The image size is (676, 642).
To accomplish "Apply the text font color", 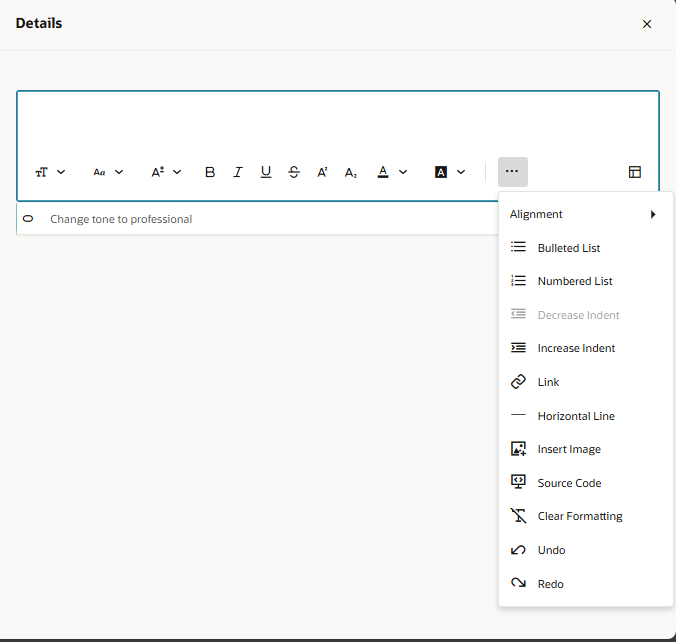I will [383, 172].
